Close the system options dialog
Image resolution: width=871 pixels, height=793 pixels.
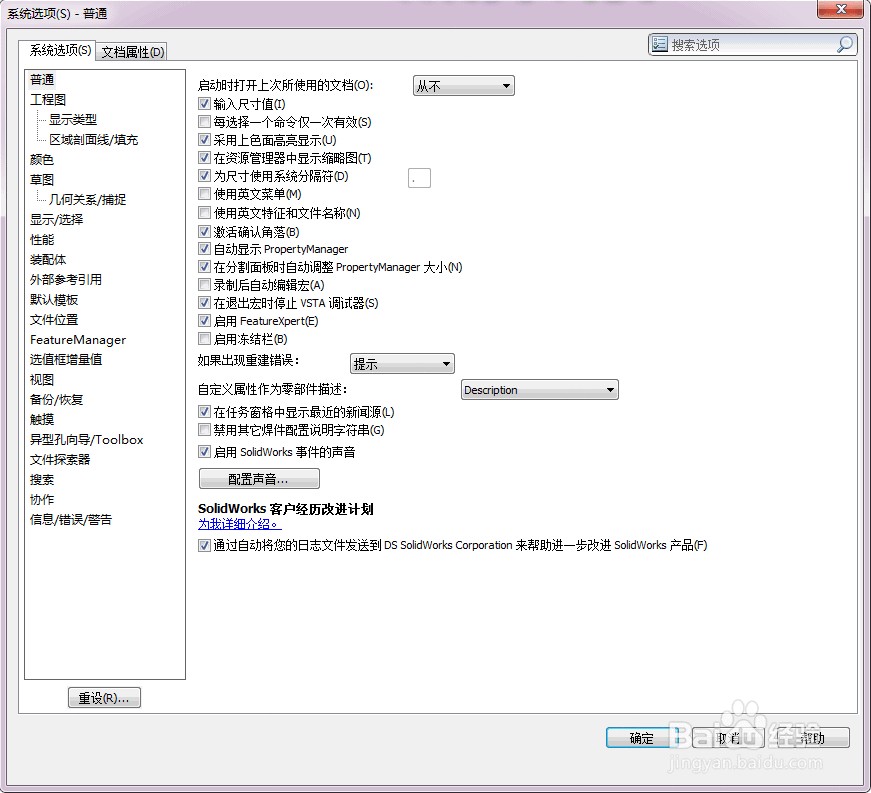[x=840, y=9]
